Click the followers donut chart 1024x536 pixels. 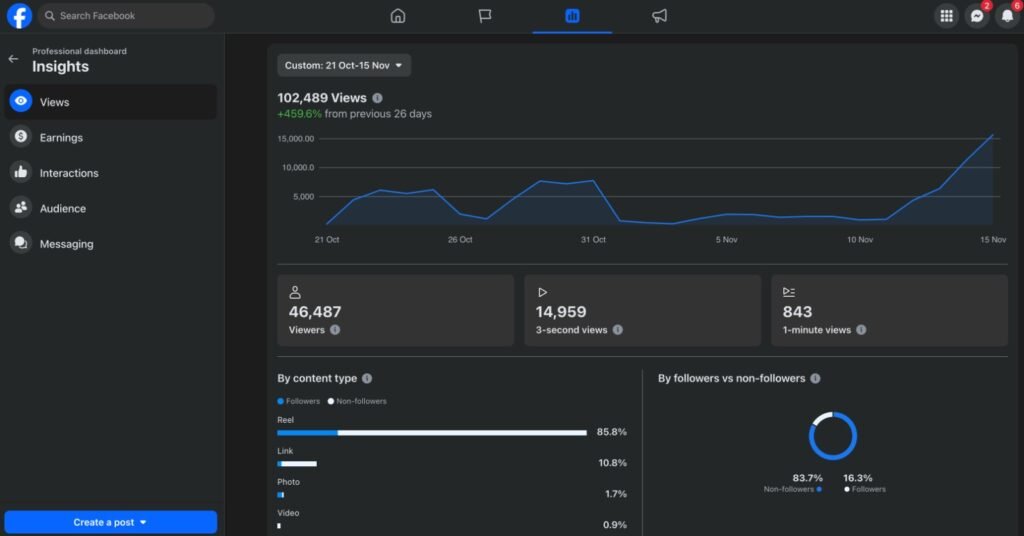(832, 436)
